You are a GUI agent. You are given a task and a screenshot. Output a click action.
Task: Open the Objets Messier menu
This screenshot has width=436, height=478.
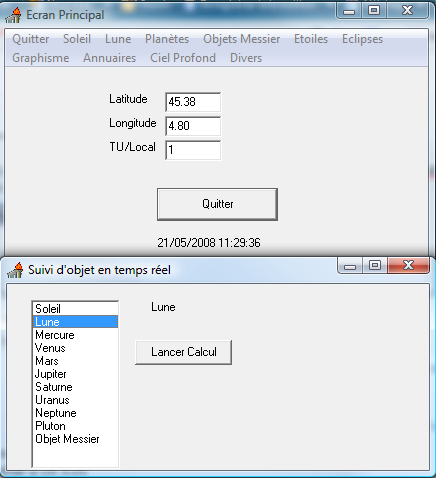(242, 39)
